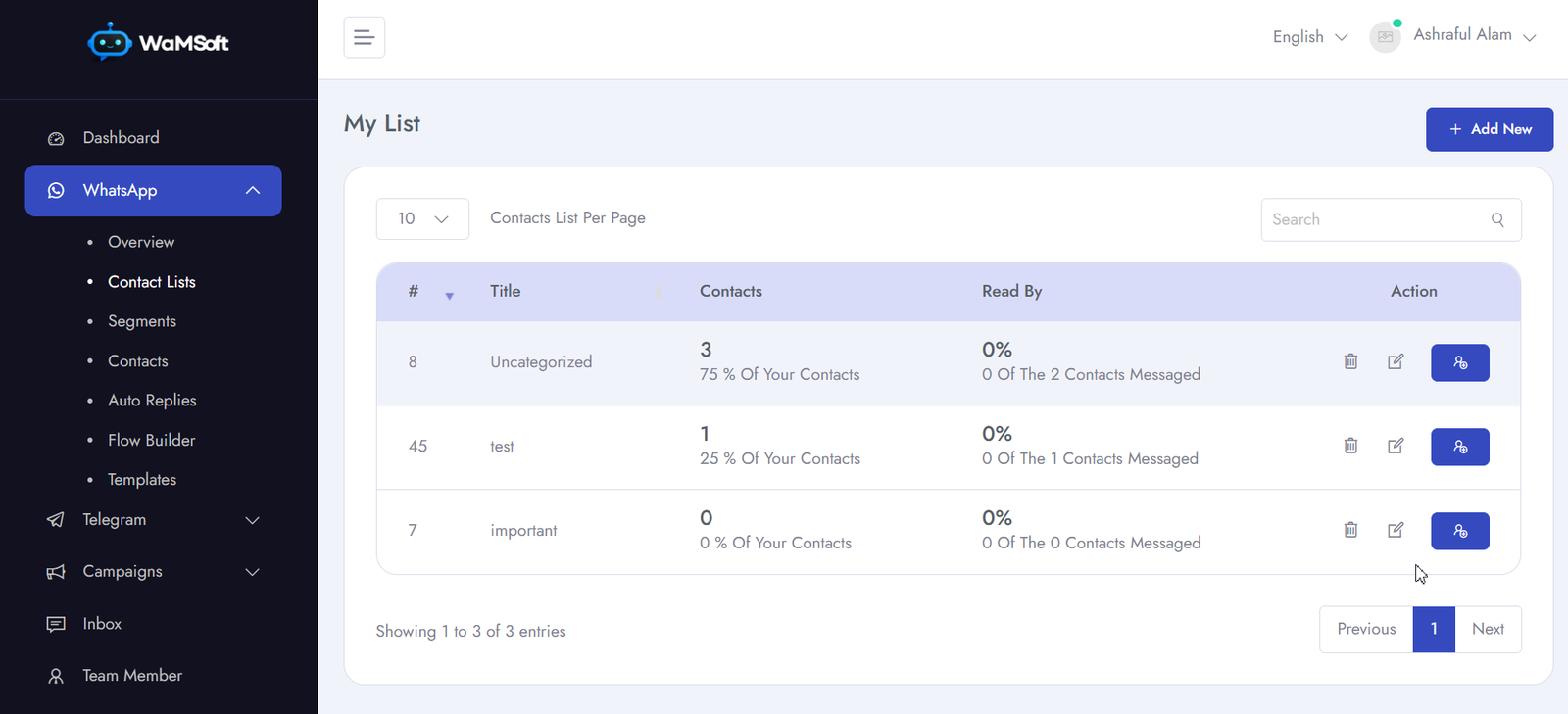Viewport: 1568px width, 714px height.
Task: Open Templates in sidebar
Action: 142,480
